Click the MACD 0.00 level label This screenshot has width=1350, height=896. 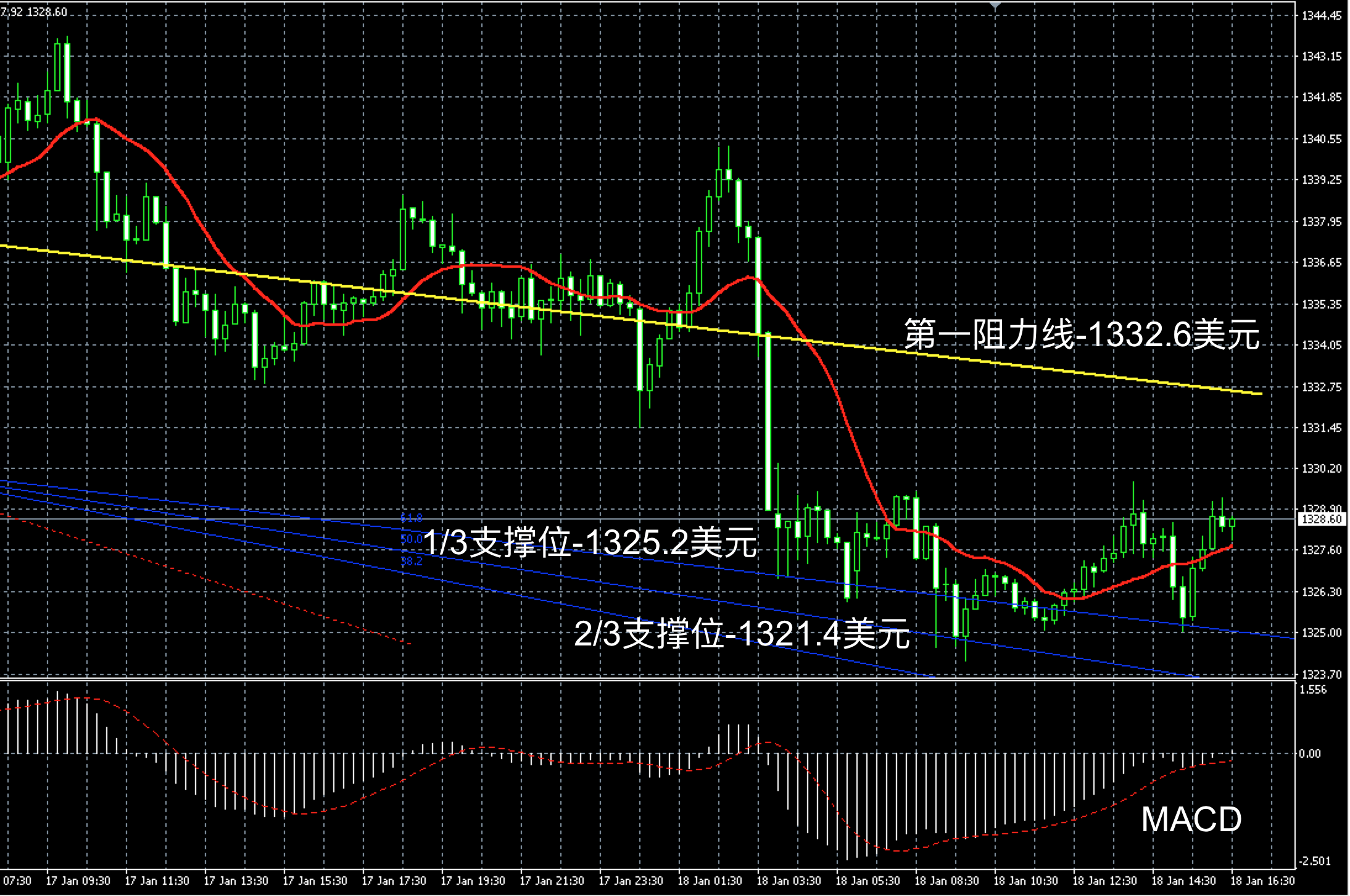click(1309, 753)
